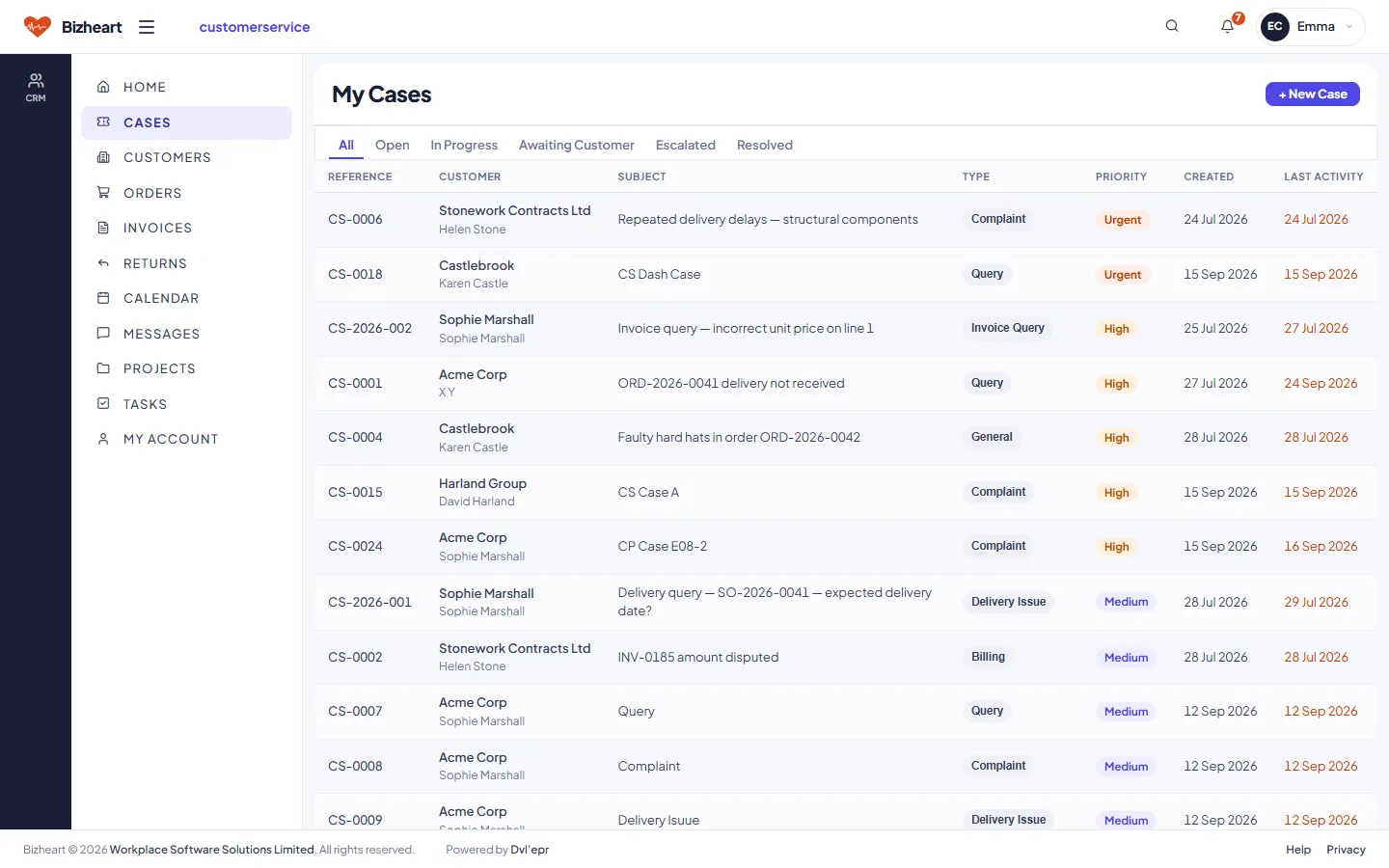Open case reference CS-2026-002
The image size is (1389, 868).
[369, 328]
